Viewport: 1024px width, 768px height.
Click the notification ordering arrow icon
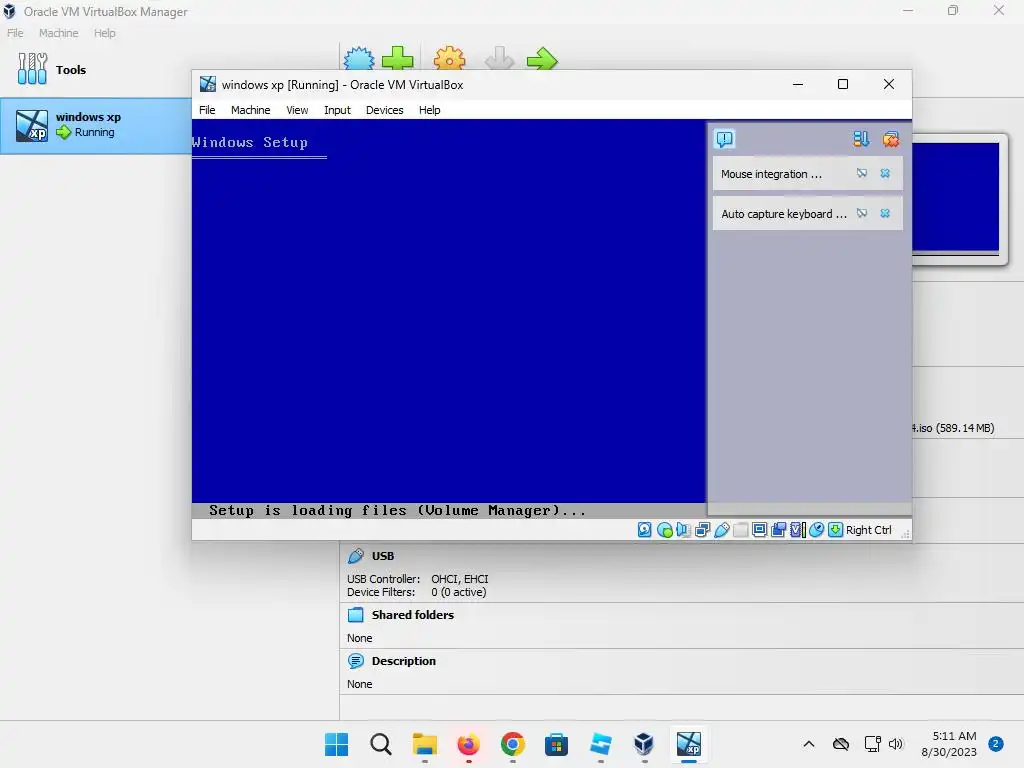pyautogui.click(x=861, y=138)
